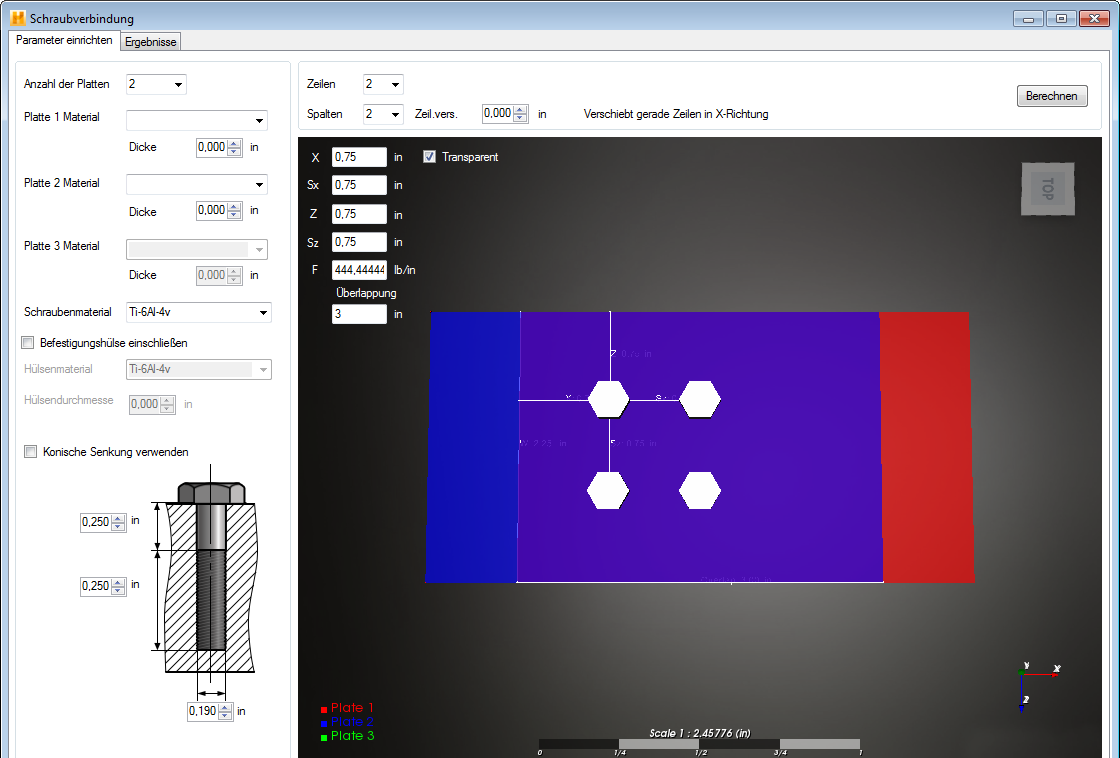Image resolution: width=1120 pixels, height=758 pixels.
Task: Click the red Plate 1 region in viewport
Action: point(926,447)
